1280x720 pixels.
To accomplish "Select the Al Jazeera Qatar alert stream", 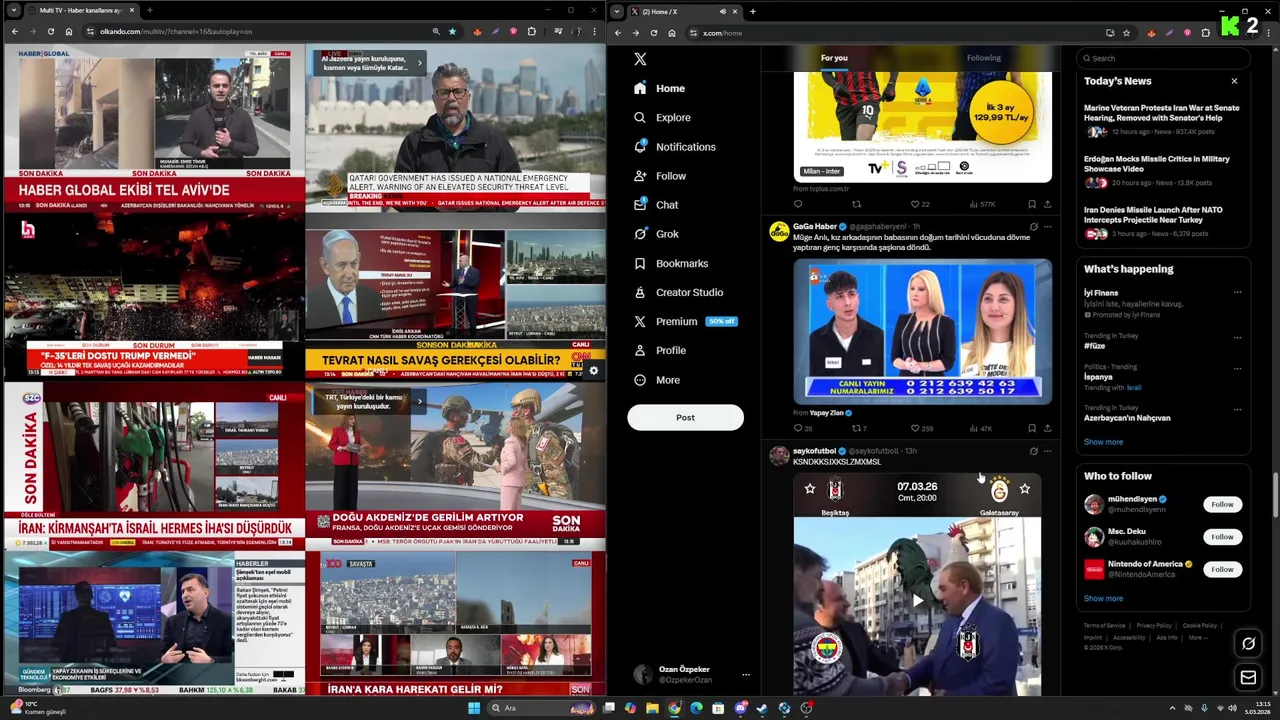I will tap(455, 127).
